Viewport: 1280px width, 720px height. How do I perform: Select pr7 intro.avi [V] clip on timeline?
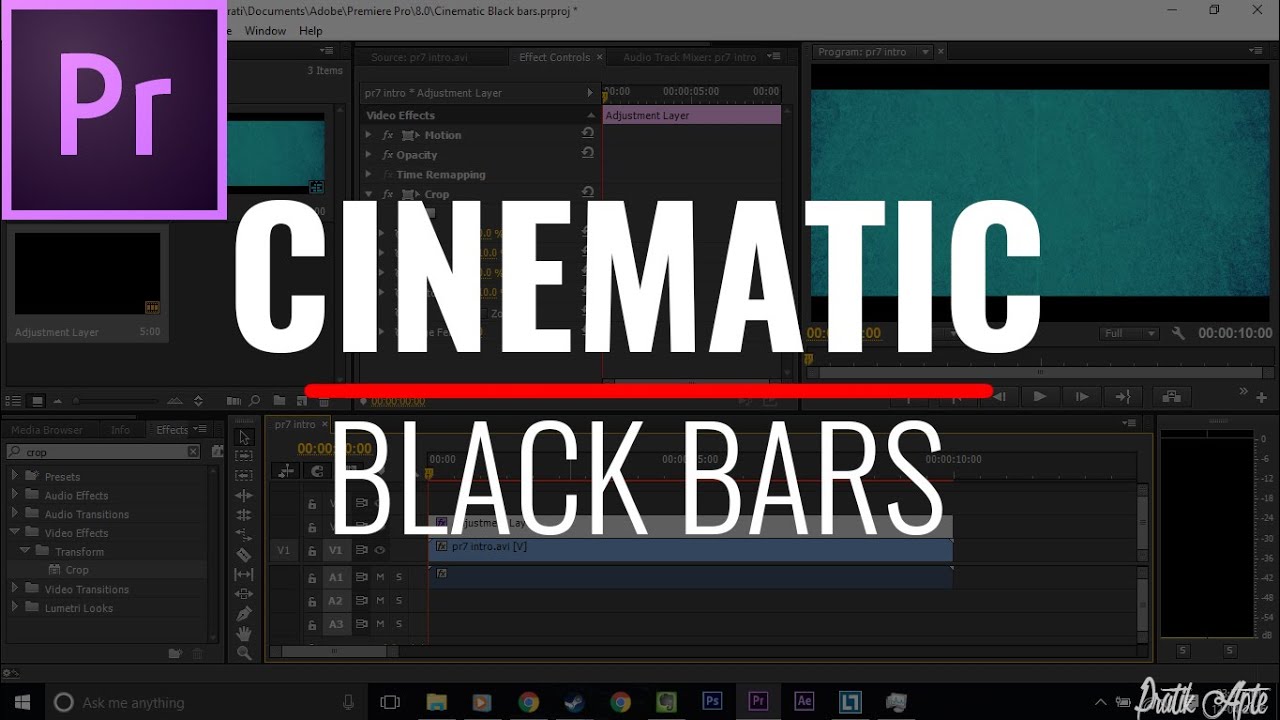[690, 548]
